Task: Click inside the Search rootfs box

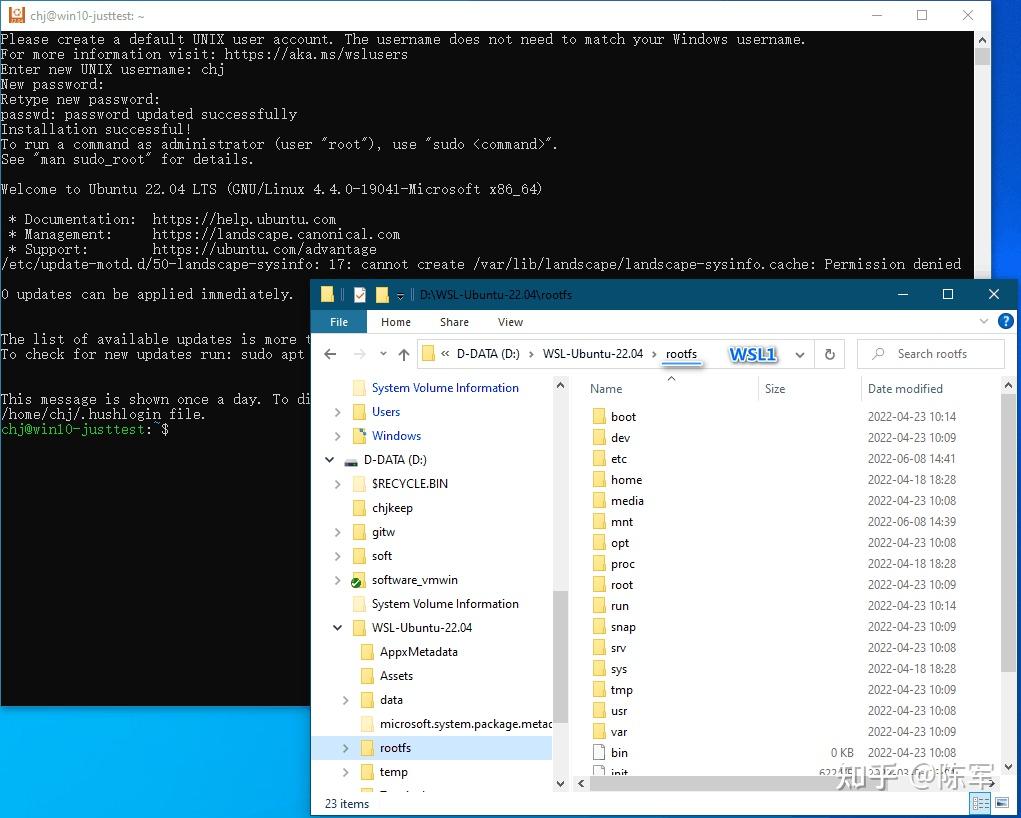Action: coord(930,354)
